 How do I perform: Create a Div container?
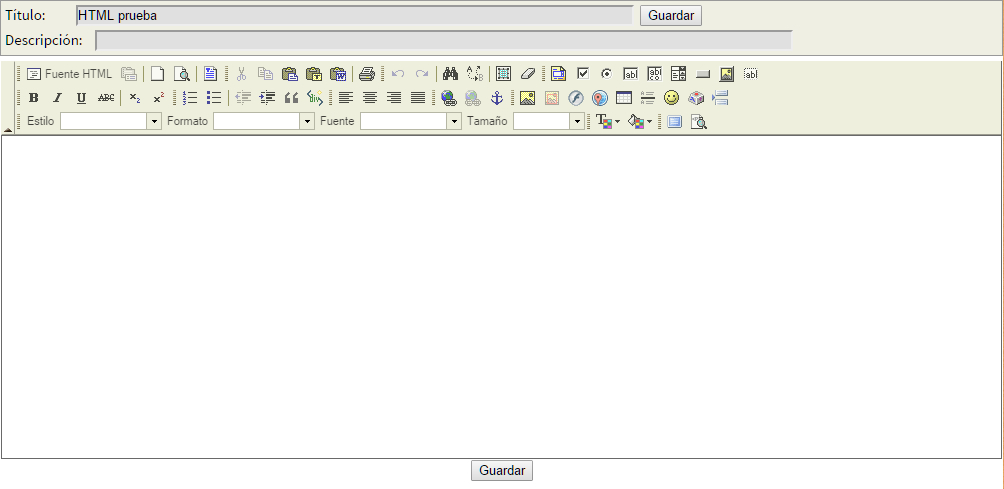[x=315, y=98]
